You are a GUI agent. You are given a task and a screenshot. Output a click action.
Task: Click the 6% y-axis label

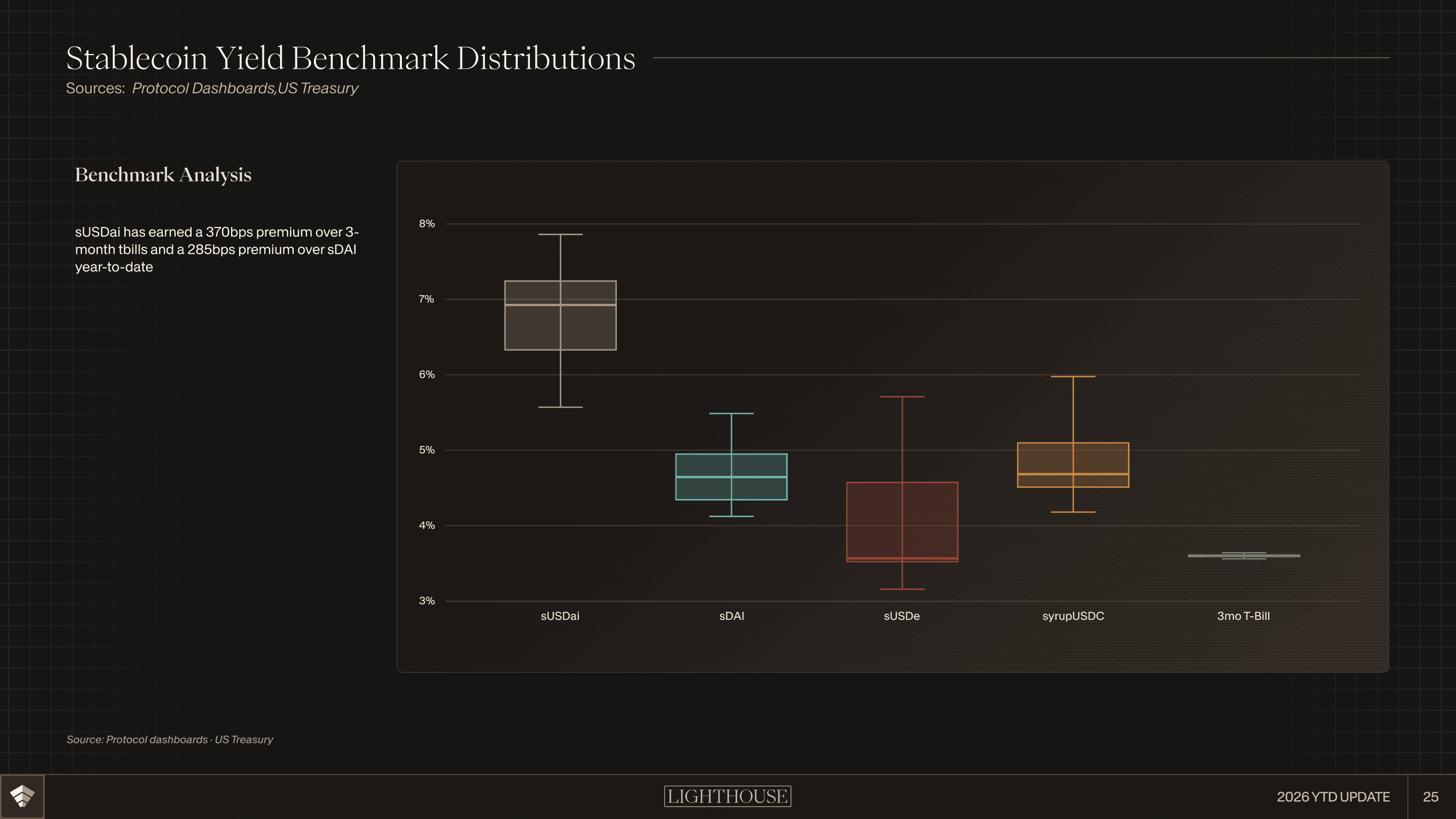click(427, 375)
